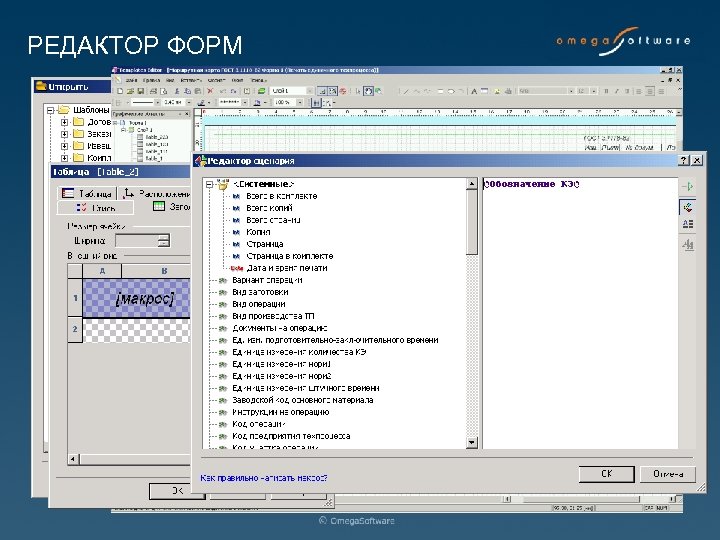Click 'Ширина' stepper arrows in table dialog
This screenshot has height=540, width=720.
(x=163, y=240)
